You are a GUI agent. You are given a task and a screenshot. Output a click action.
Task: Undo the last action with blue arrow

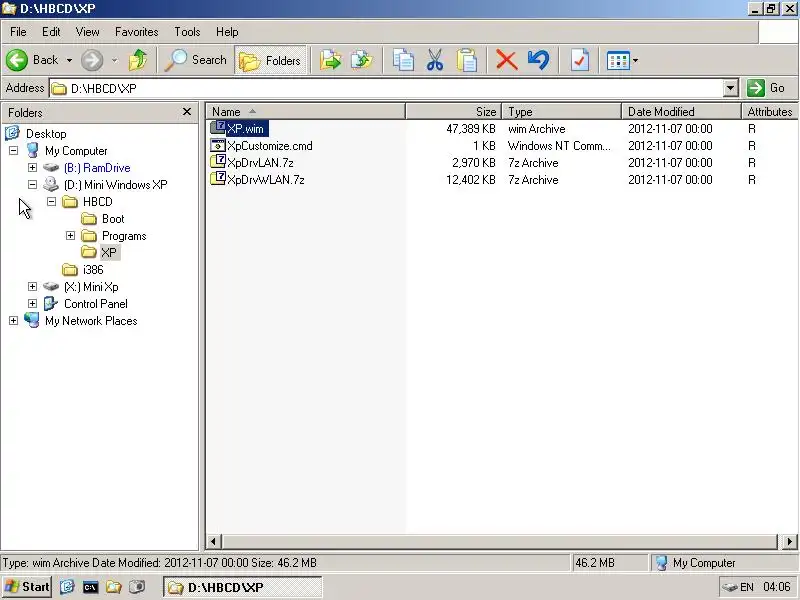pos(539,60)
